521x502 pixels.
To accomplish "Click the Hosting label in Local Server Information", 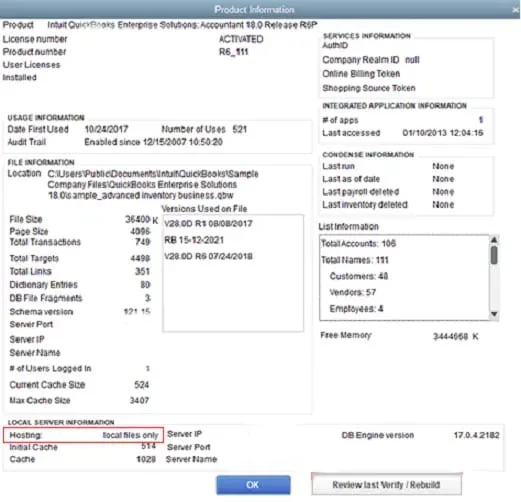I will coord(25,435).
